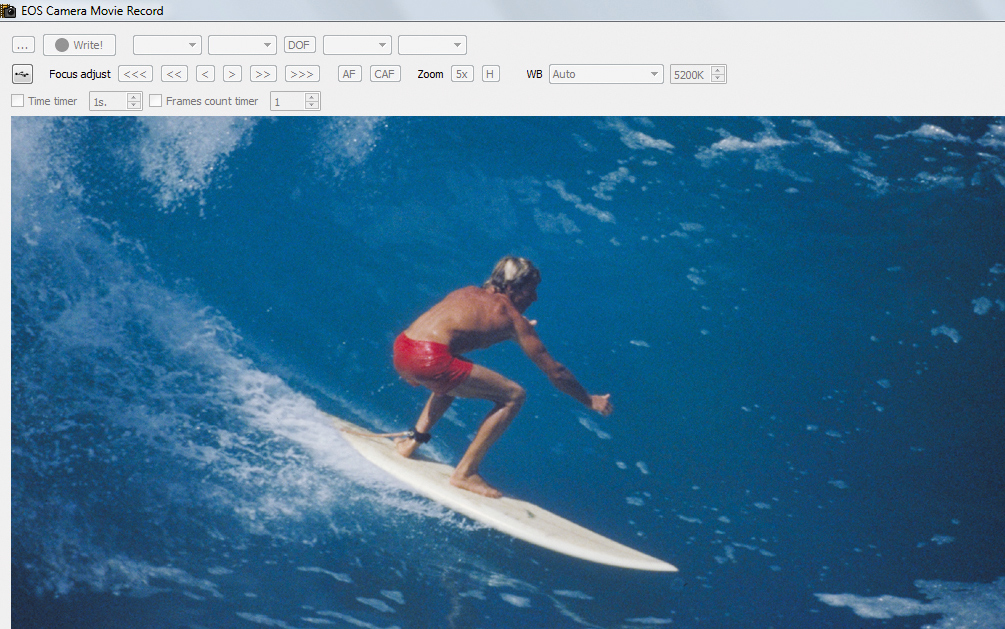Move focus far forward with >>>

pyautogui.click(x=302, y=74)
